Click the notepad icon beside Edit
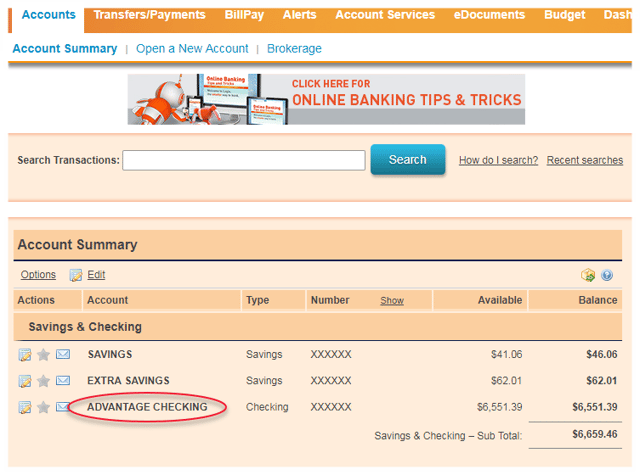The height and width of the screenshot is (475, 640). pos(76,275)
